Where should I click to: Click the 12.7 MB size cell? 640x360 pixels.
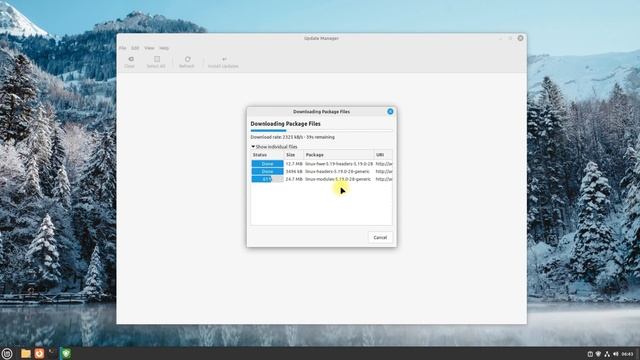tap(294, 164)
